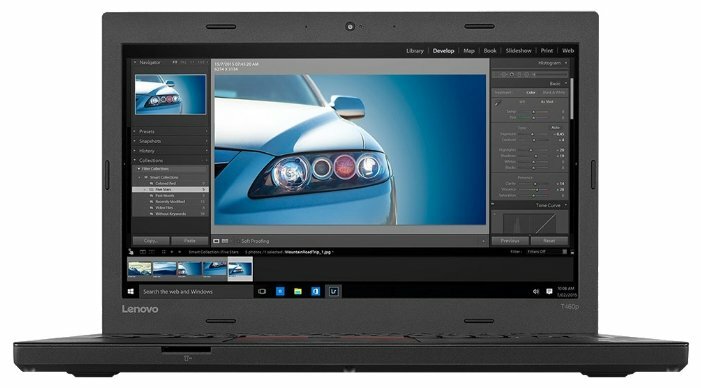Toggle the Before/After view button
This screenshot has height=388, width=701.
225,241
